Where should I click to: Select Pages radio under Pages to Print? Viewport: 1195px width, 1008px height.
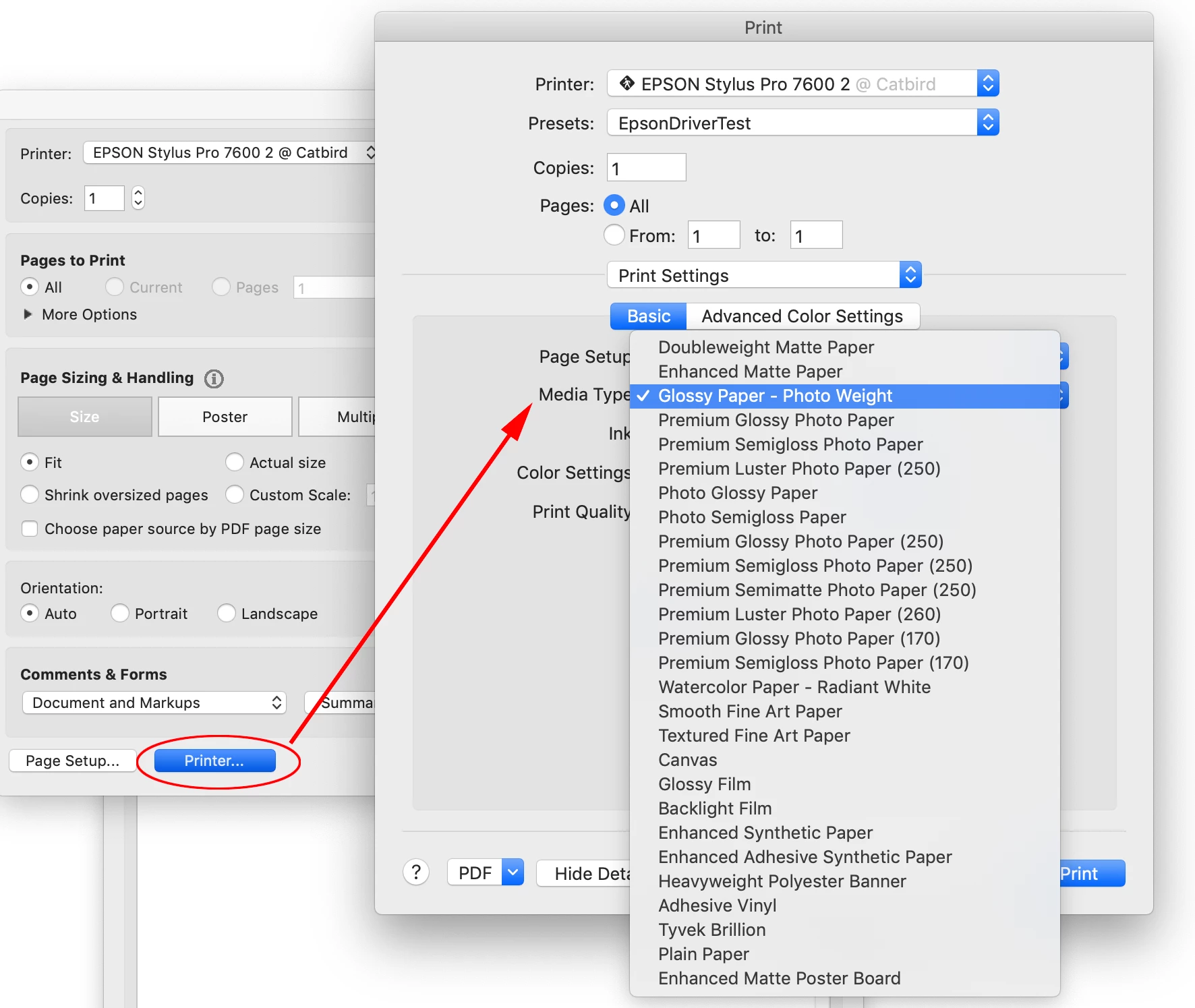pos(221,287)
